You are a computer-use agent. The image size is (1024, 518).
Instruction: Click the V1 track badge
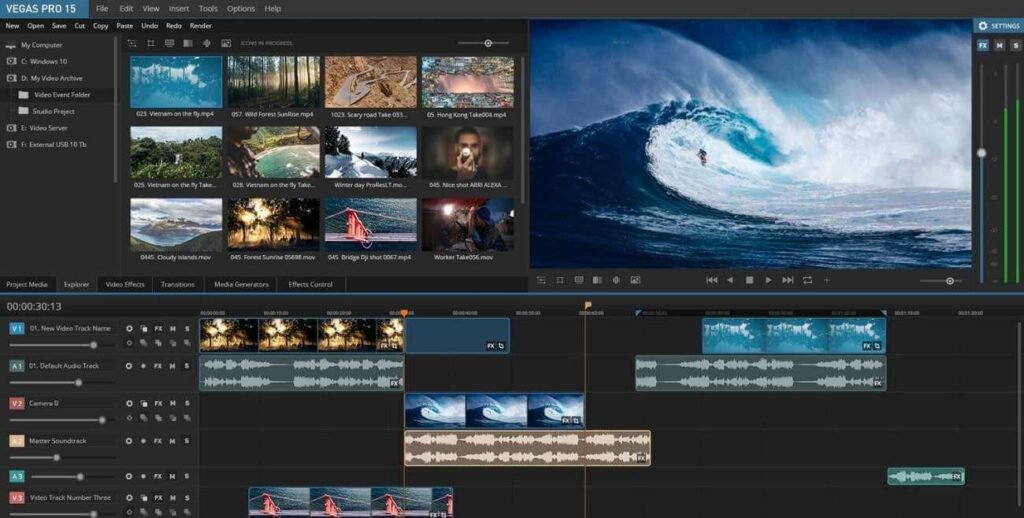(16, 329)
